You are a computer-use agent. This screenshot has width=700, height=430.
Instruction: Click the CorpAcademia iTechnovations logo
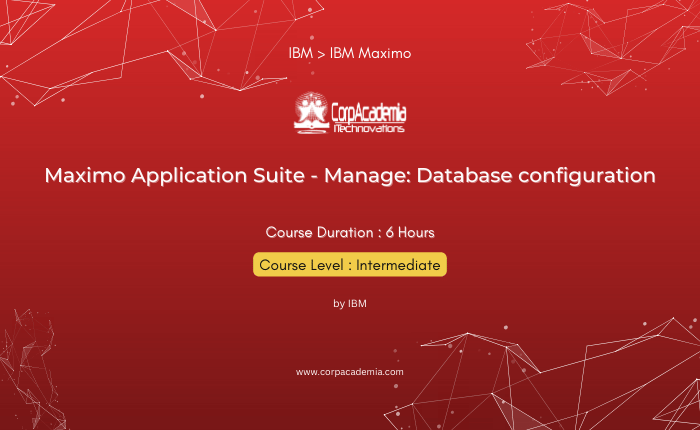click(x=350, y=113)
